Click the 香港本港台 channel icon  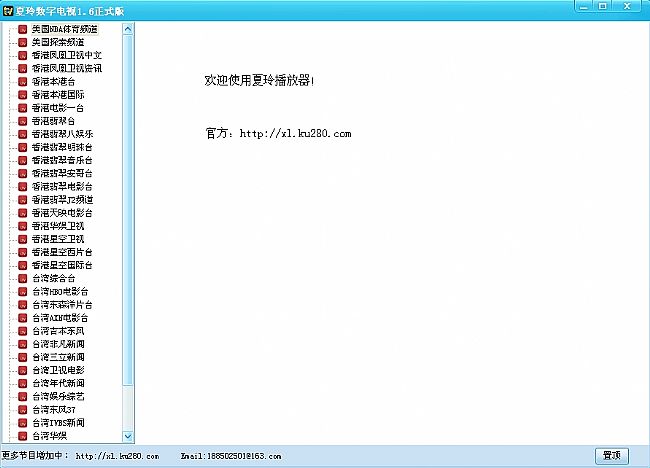[x=23, y=81]
